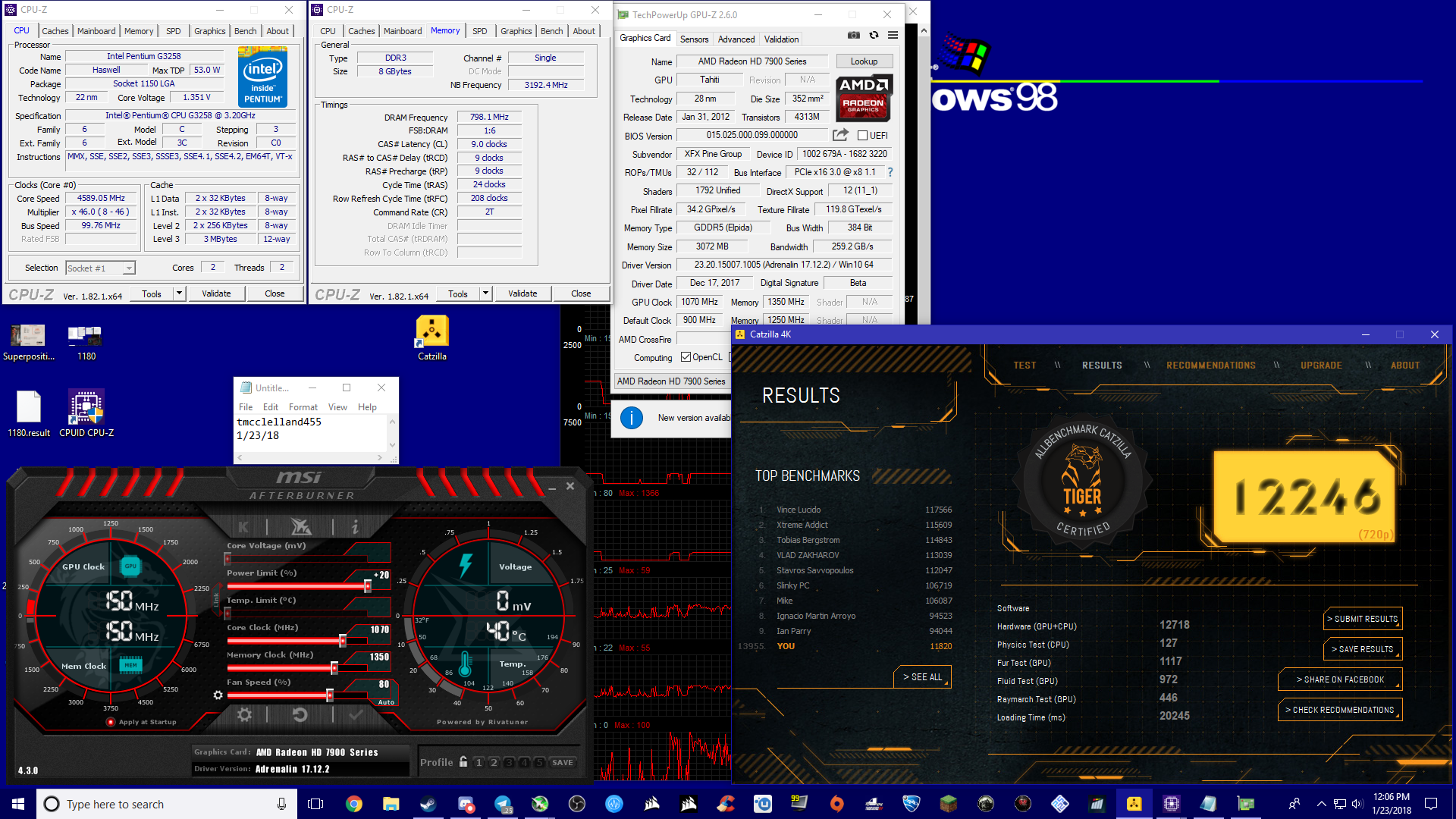Viewport: 1456px width, 819px height.
Task: Expand the Tools dropdown arrow in CPU-Z CPU window
Action: pos(179,293)
